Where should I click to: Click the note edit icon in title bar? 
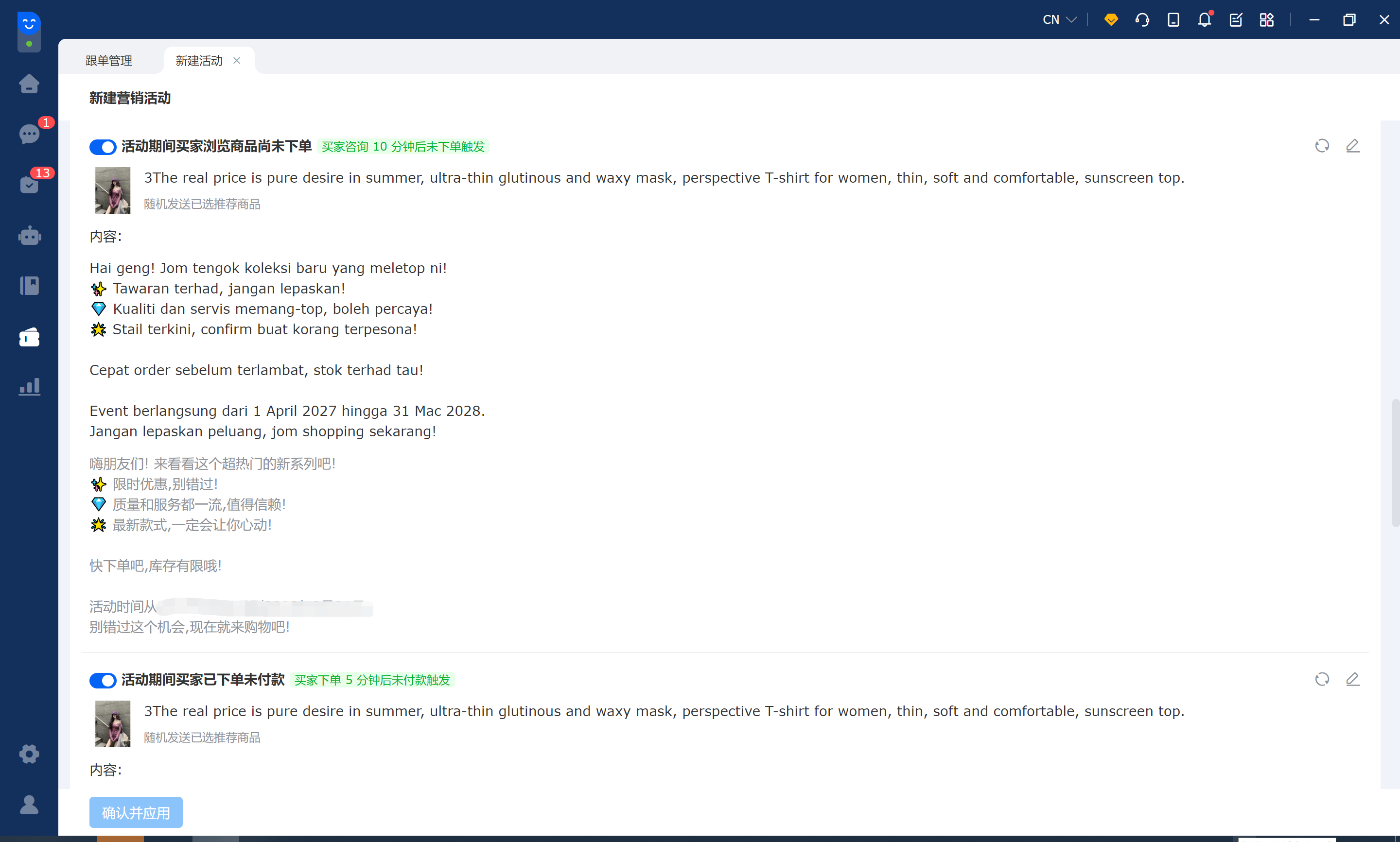pos(1235,20)
